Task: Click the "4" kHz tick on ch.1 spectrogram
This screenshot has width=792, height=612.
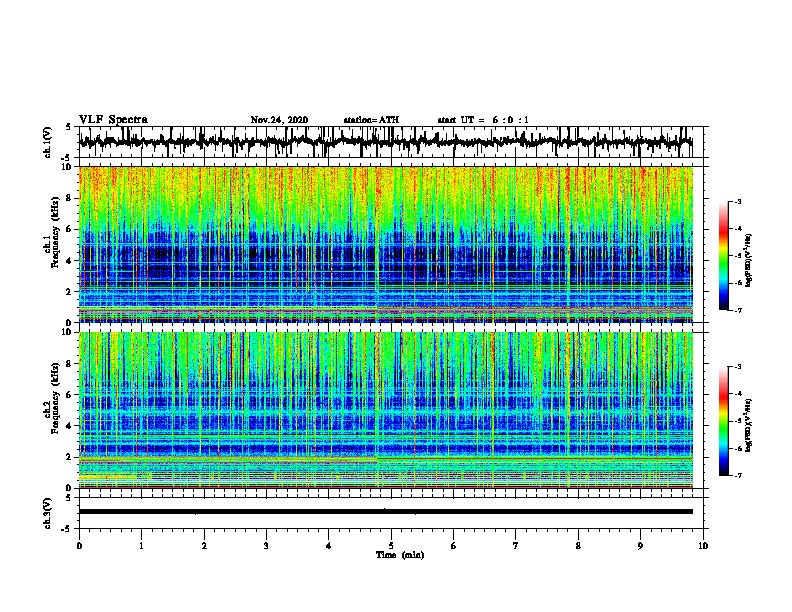Action: (x=70, y=261)
